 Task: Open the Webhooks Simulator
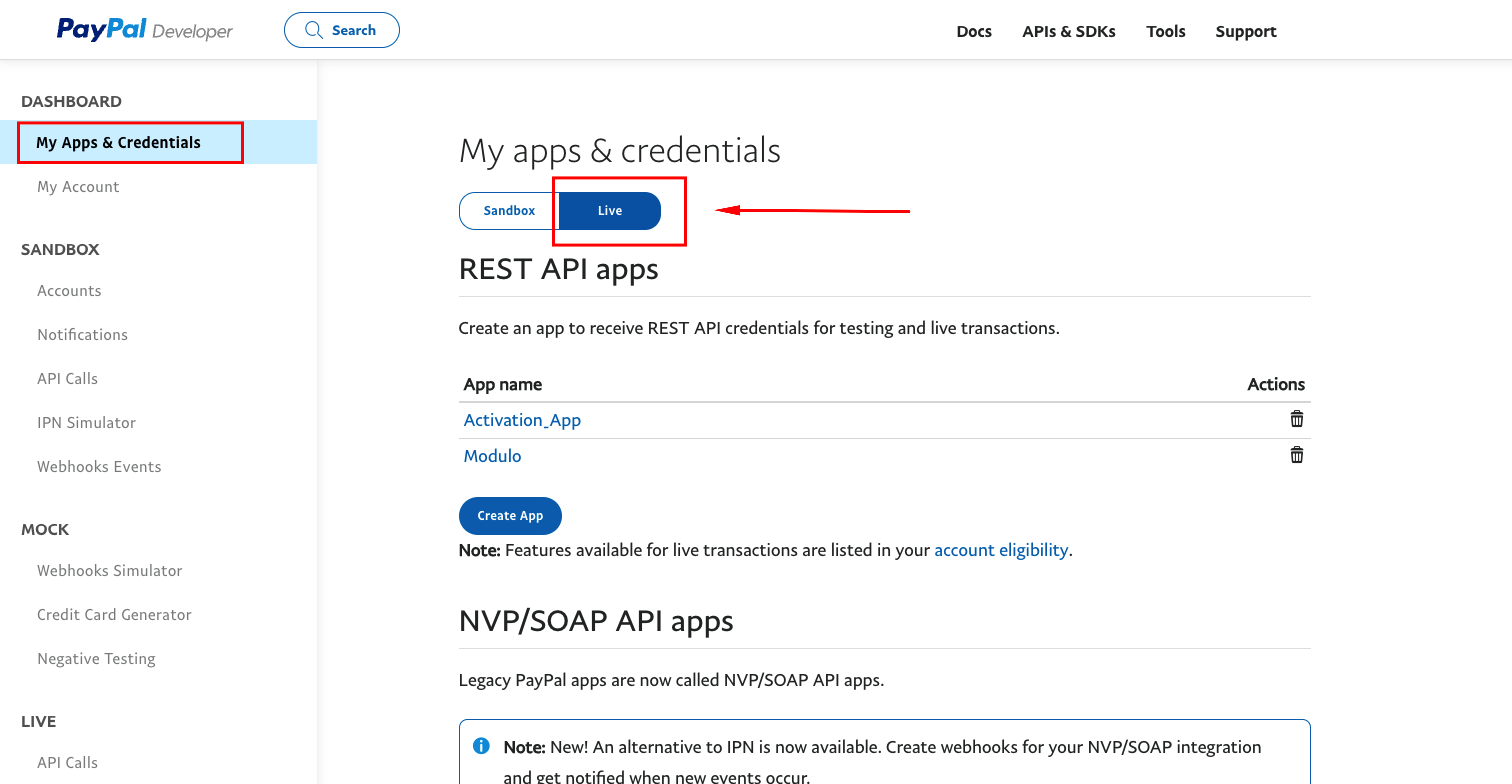coord(109,570)
